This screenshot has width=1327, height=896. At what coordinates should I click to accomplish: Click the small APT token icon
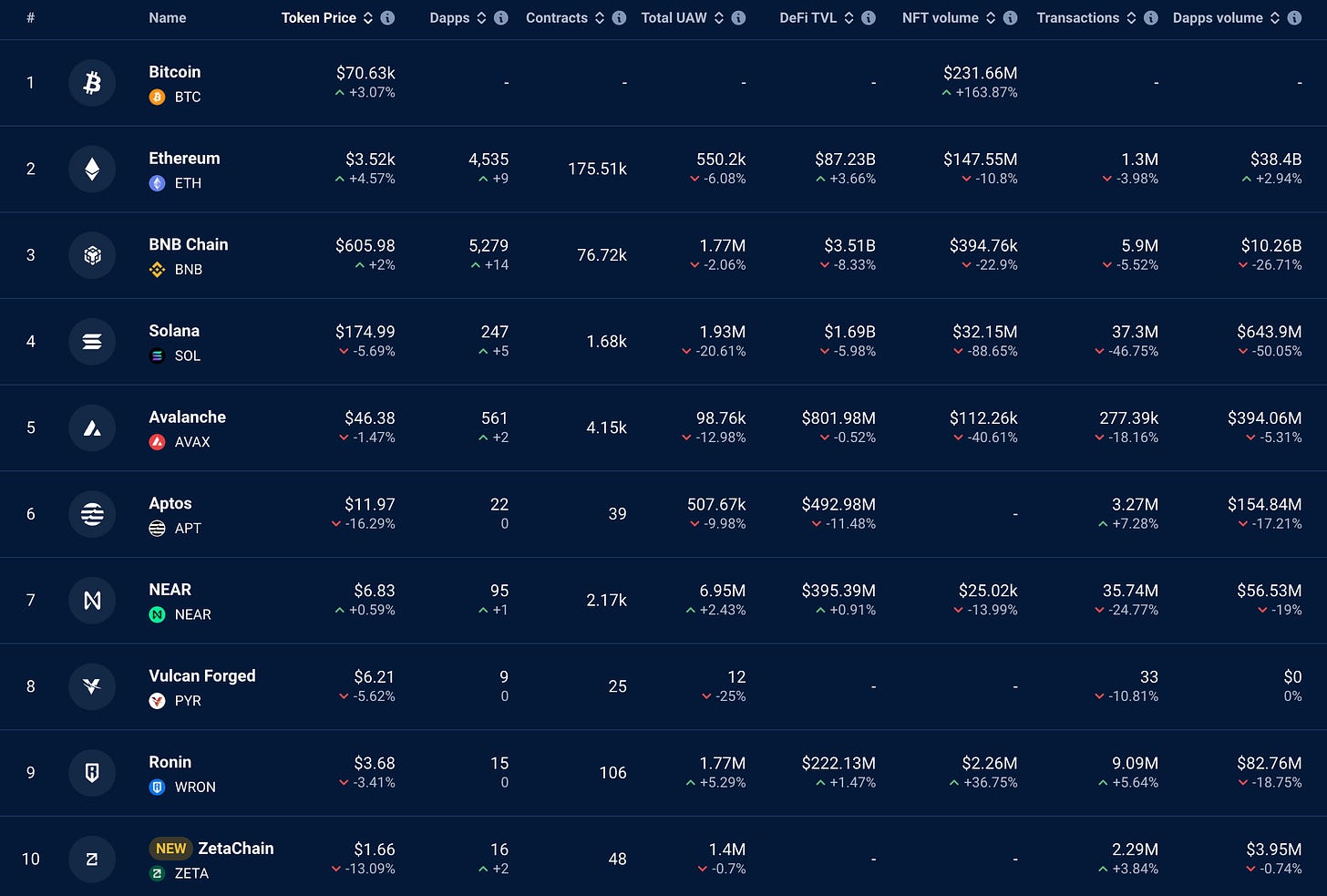tap(157, 528)
